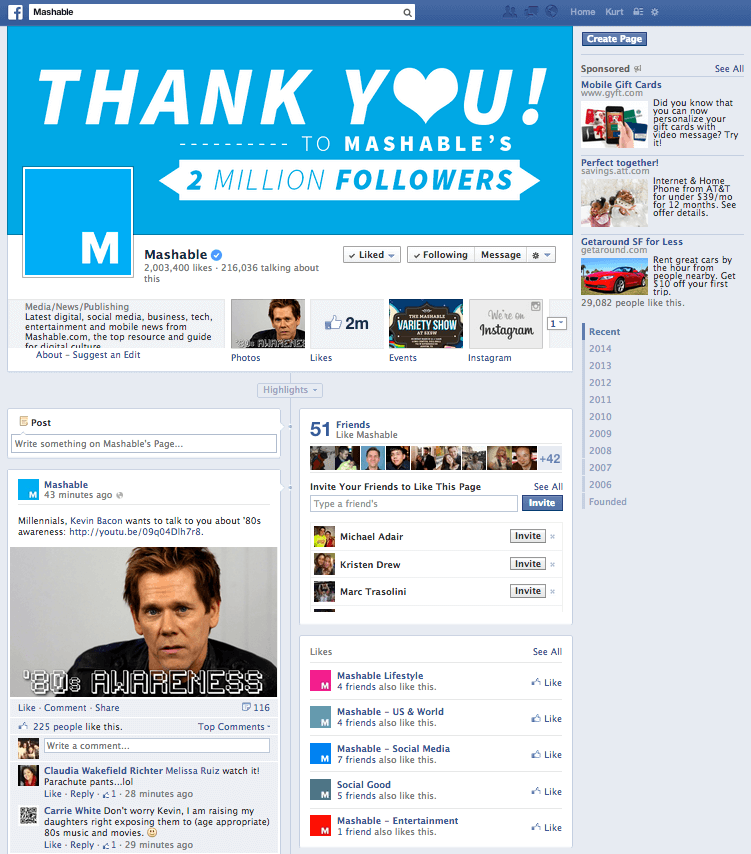Click the Write a comment field

[157, 746]
